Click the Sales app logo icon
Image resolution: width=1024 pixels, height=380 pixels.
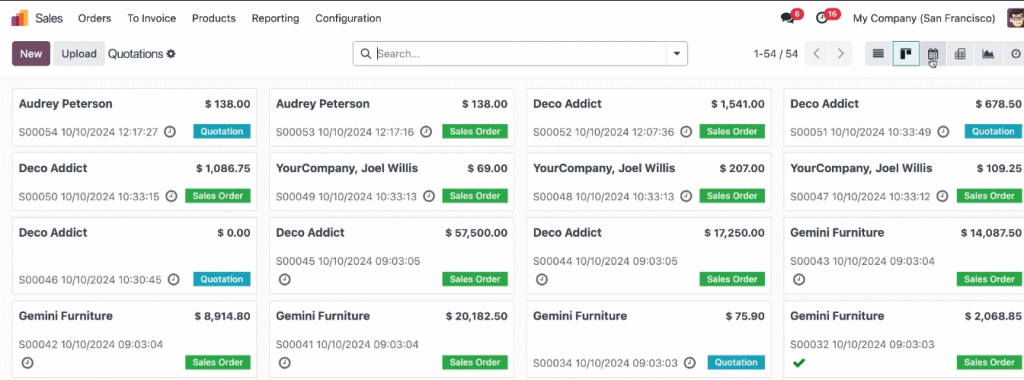20,18
